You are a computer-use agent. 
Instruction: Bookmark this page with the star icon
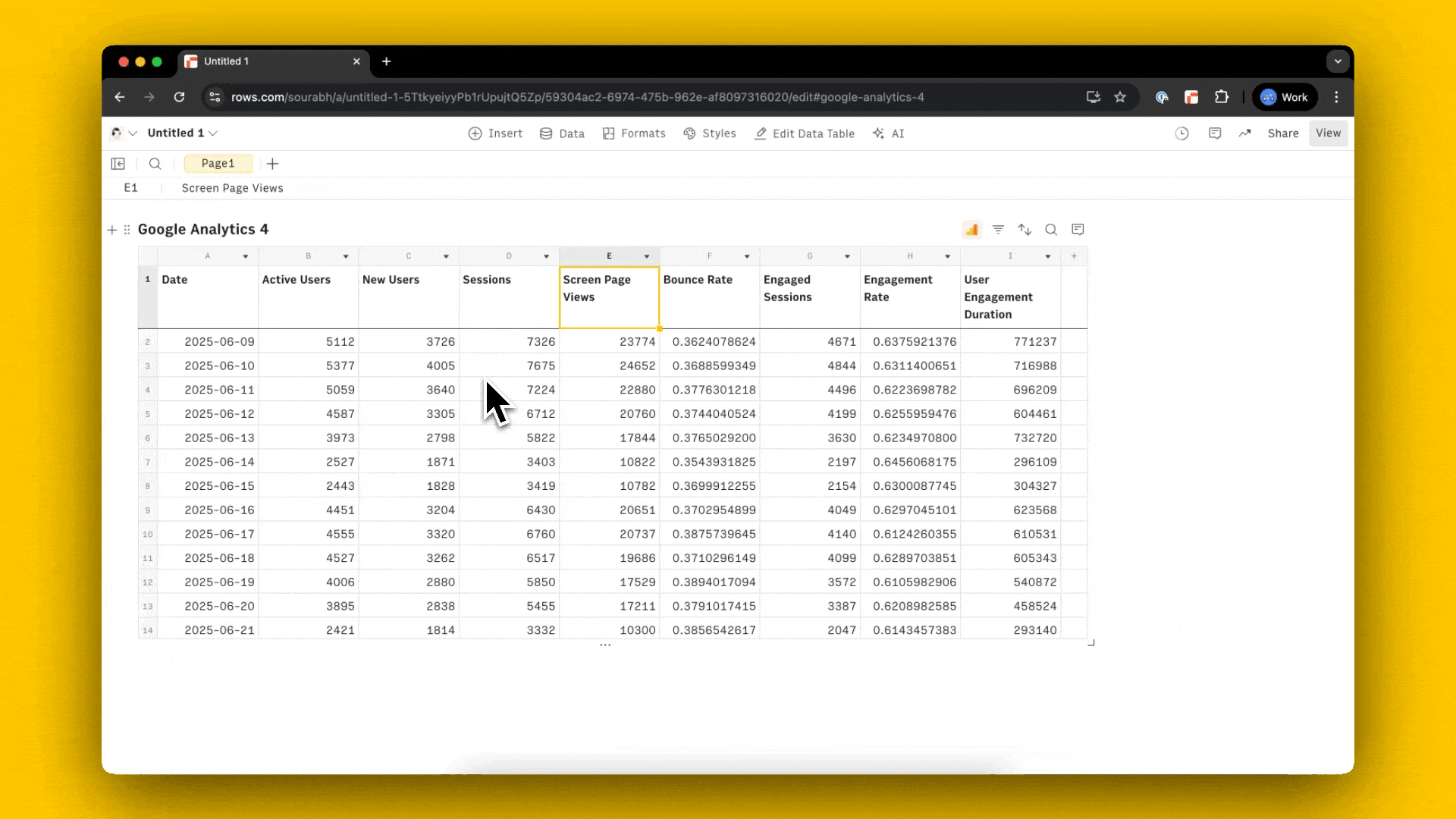(1120, 97)
